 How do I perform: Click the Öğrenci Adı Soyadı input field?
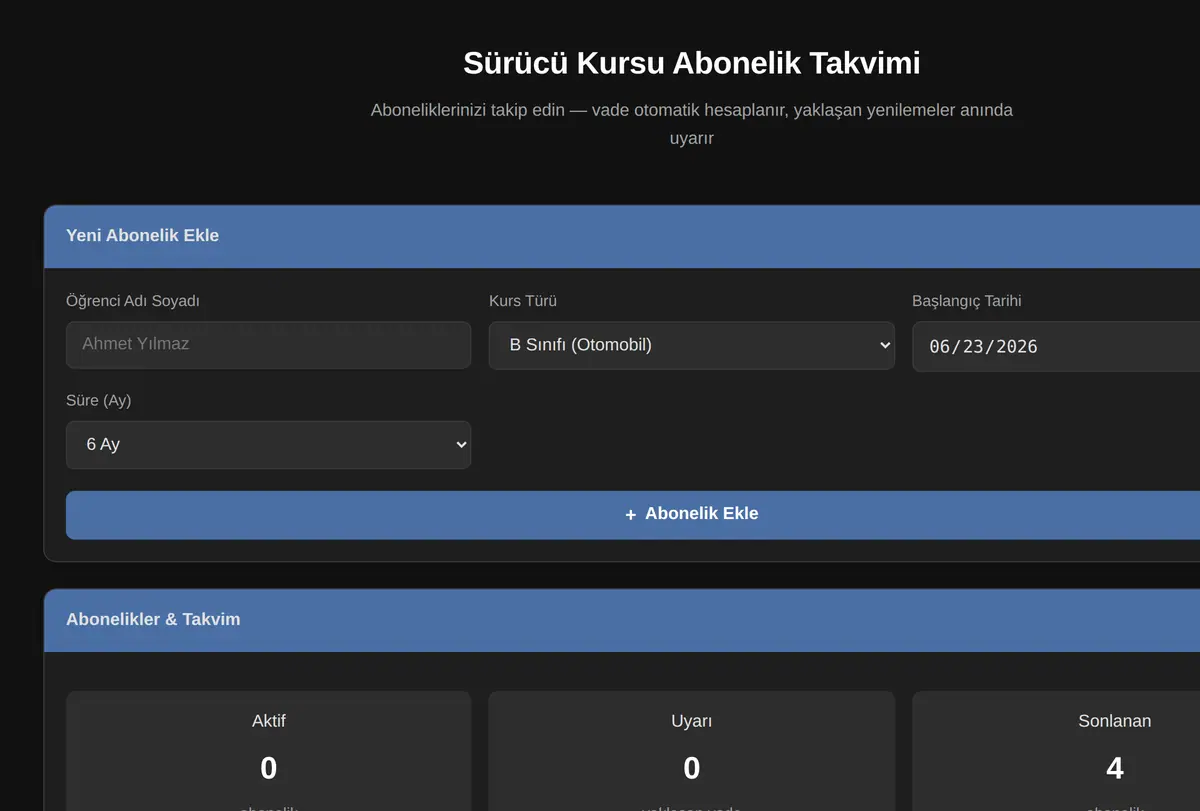point(268,344)
